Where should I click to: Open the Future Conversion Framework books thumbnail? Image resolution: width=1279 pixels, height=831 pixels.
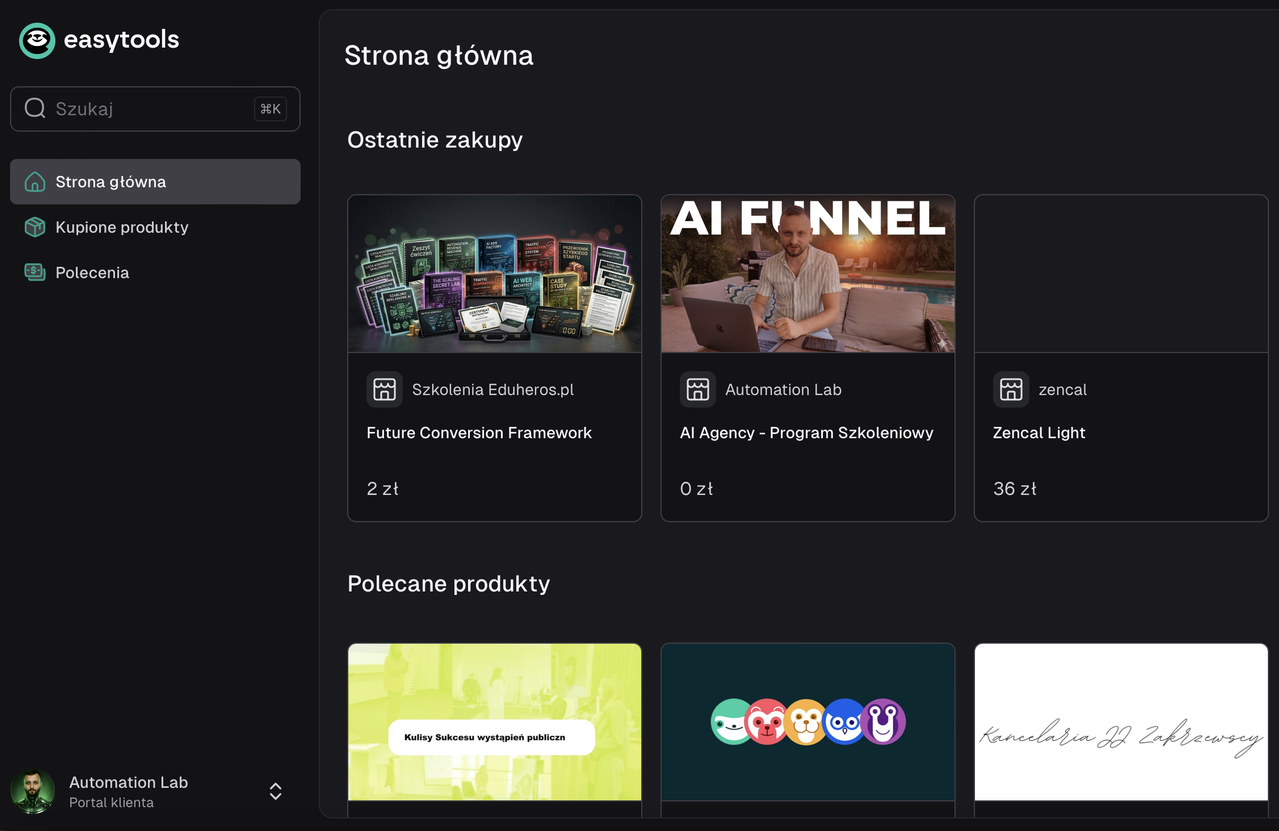(494, 274)
